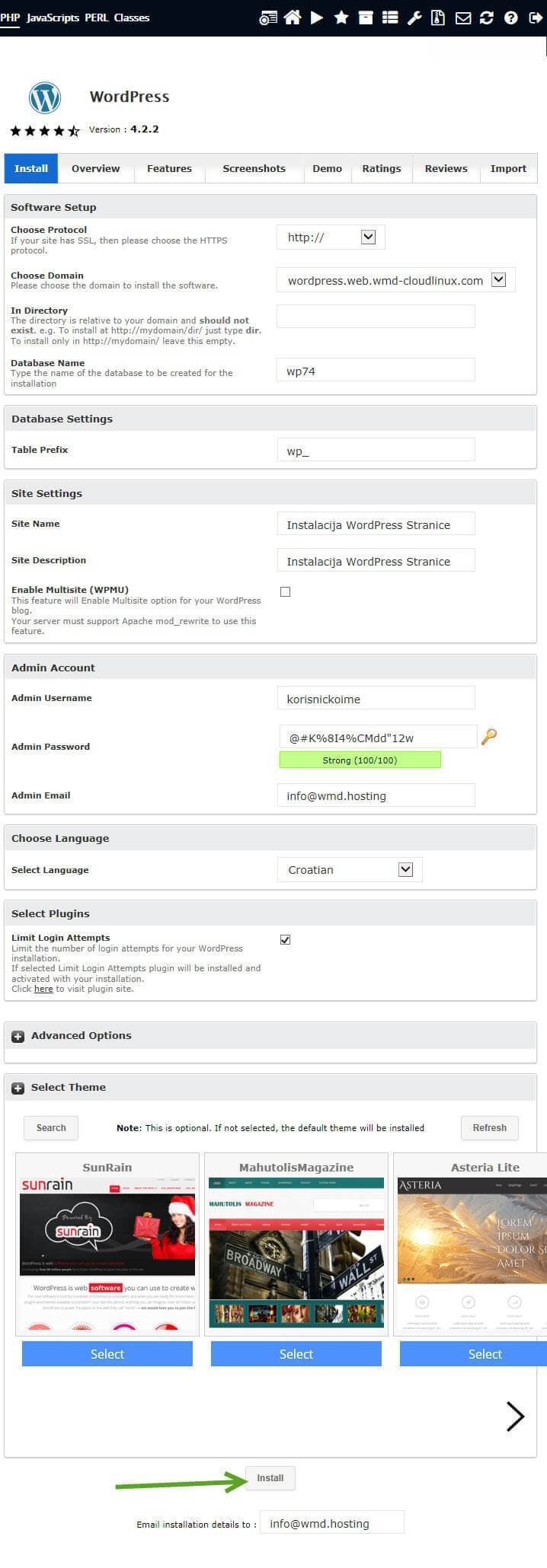Open the help question mark icon

coord(511,18)
